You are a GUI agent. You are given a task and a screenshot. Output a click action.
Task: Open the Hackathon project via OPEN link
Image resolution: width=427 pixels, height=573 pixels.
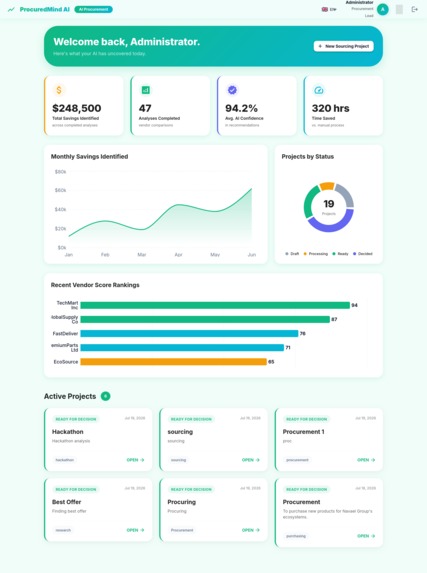[135, 460]
